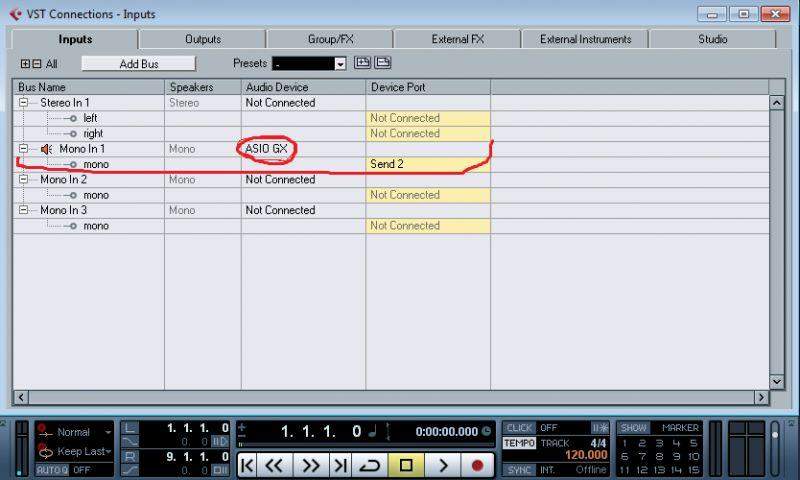Switch to the Outputs tab
The image size is (800, 480).
coord(203,39)
